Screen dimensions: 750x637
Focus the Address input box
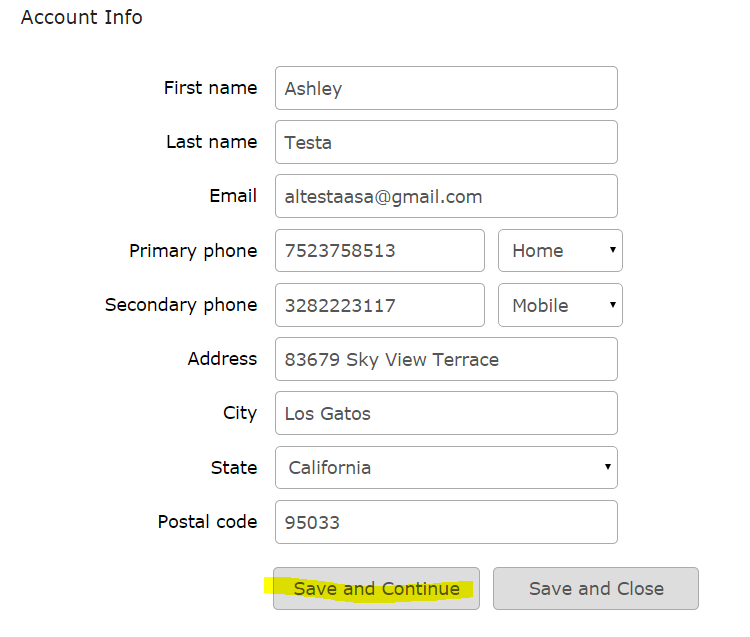[446, 359]
